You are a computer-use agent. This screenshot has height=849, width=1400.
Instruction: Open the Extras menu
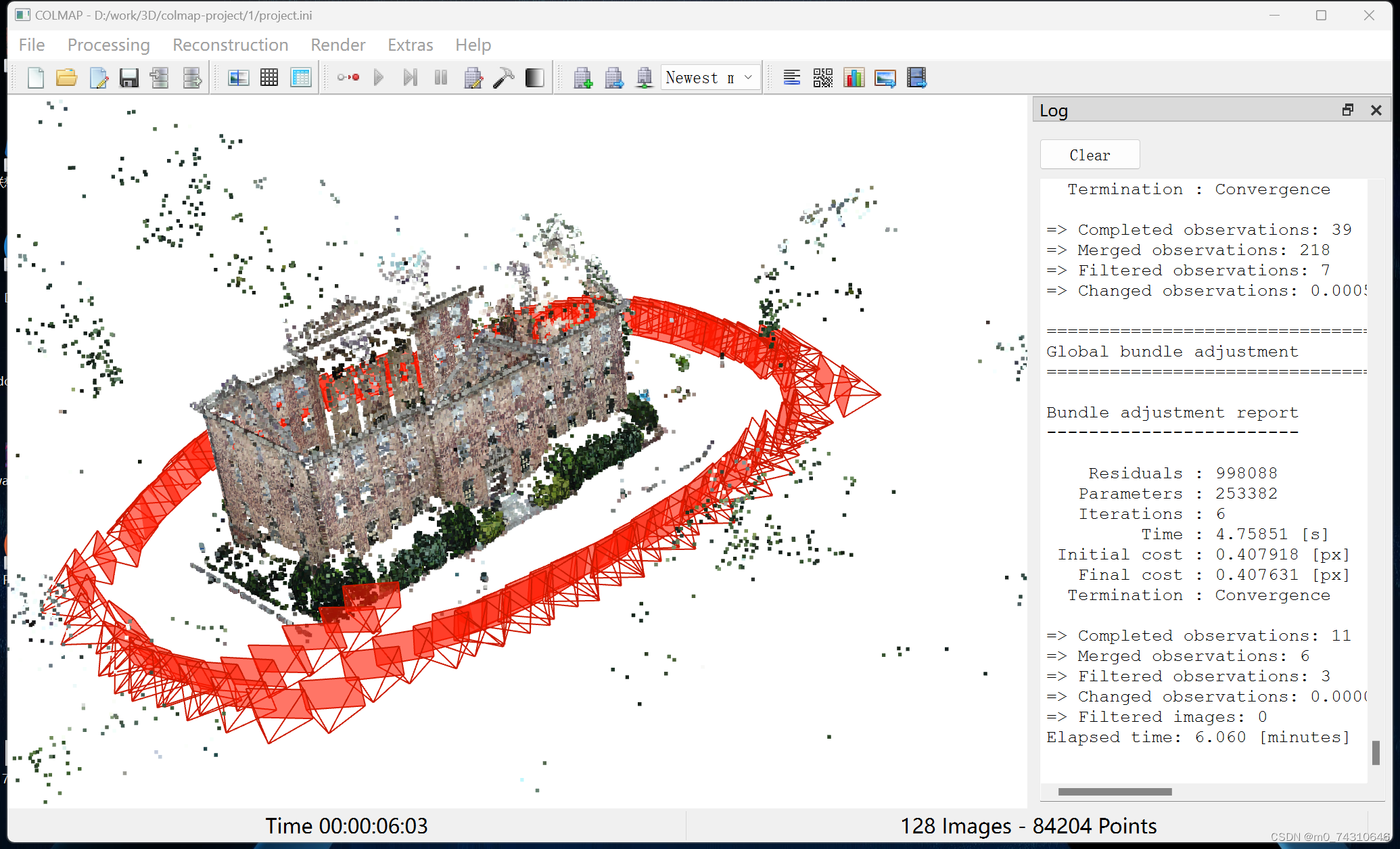pos(410,45)
